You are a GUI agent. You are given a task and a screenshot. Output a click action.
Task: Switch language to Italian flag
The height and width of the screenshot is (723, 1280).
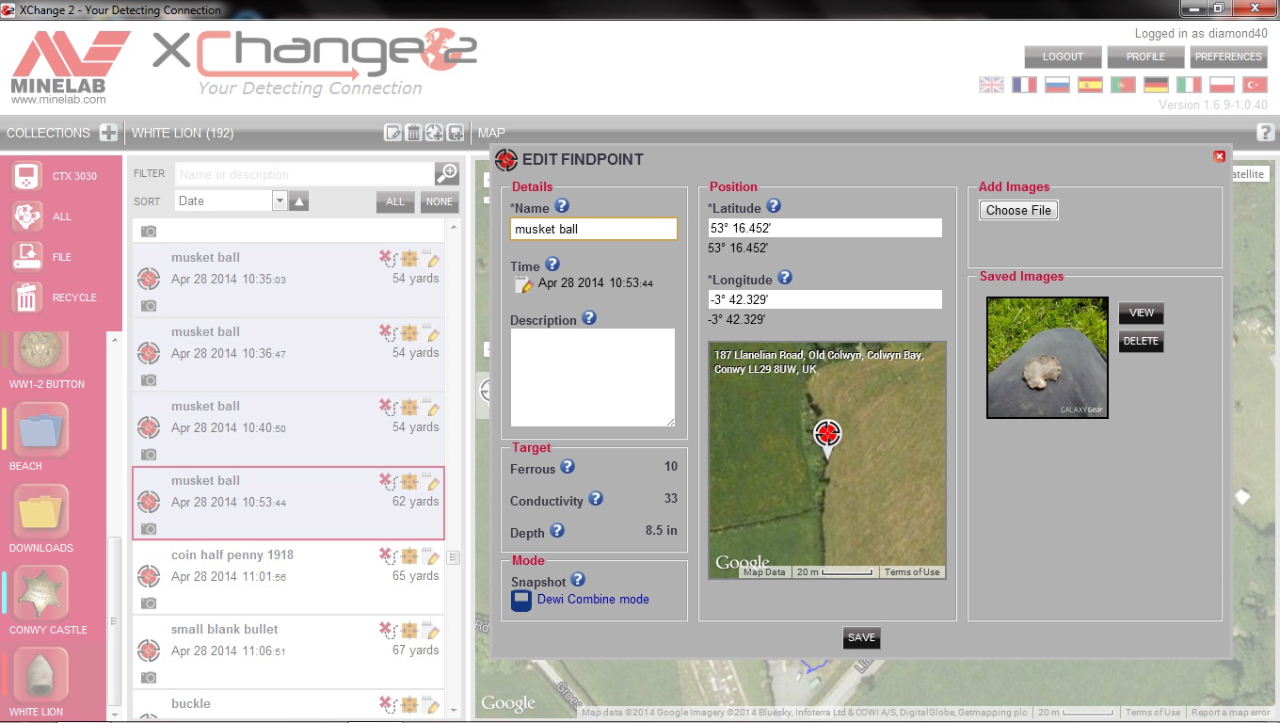(x=1189, y=85)
